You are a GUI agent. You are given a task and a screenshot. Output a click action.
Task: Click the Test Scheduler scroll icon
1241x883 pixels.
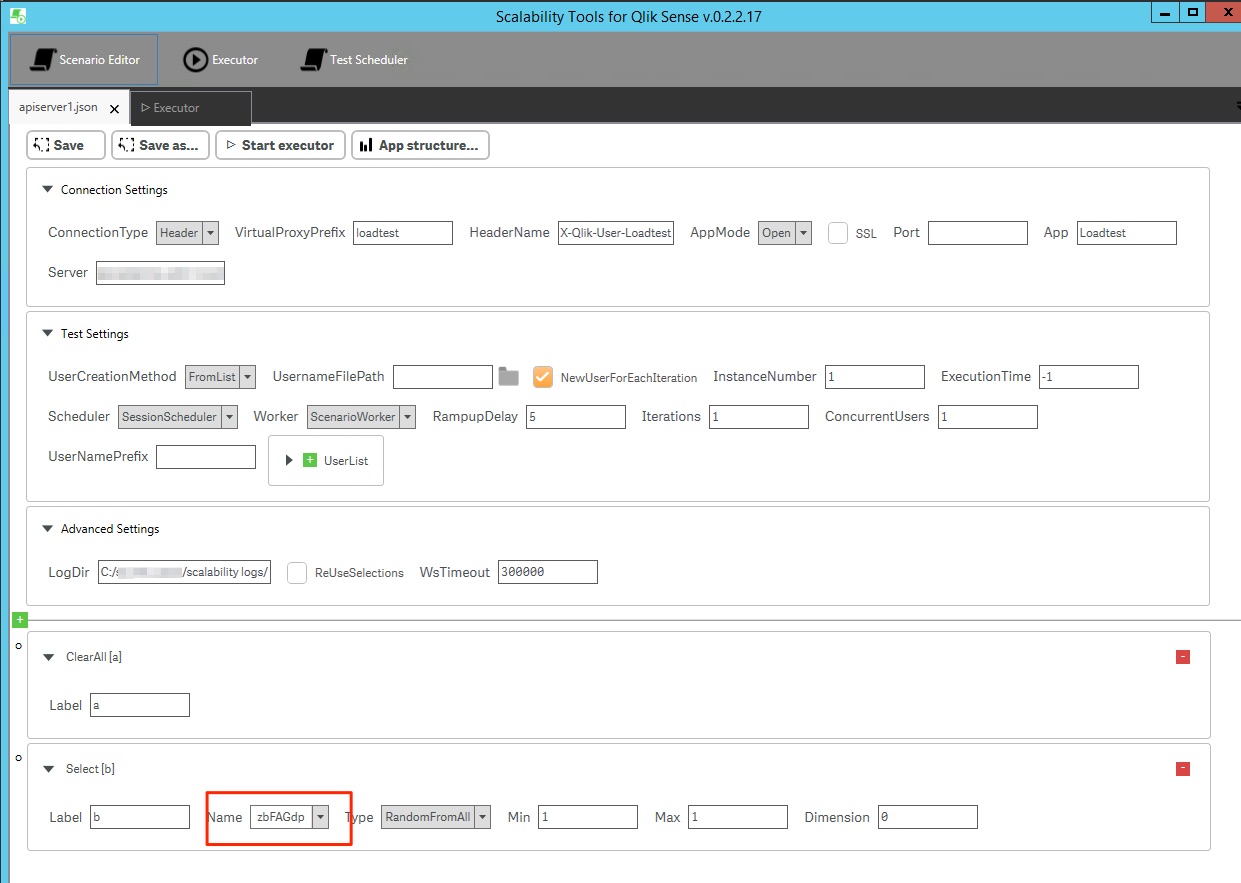coord(313,60)
